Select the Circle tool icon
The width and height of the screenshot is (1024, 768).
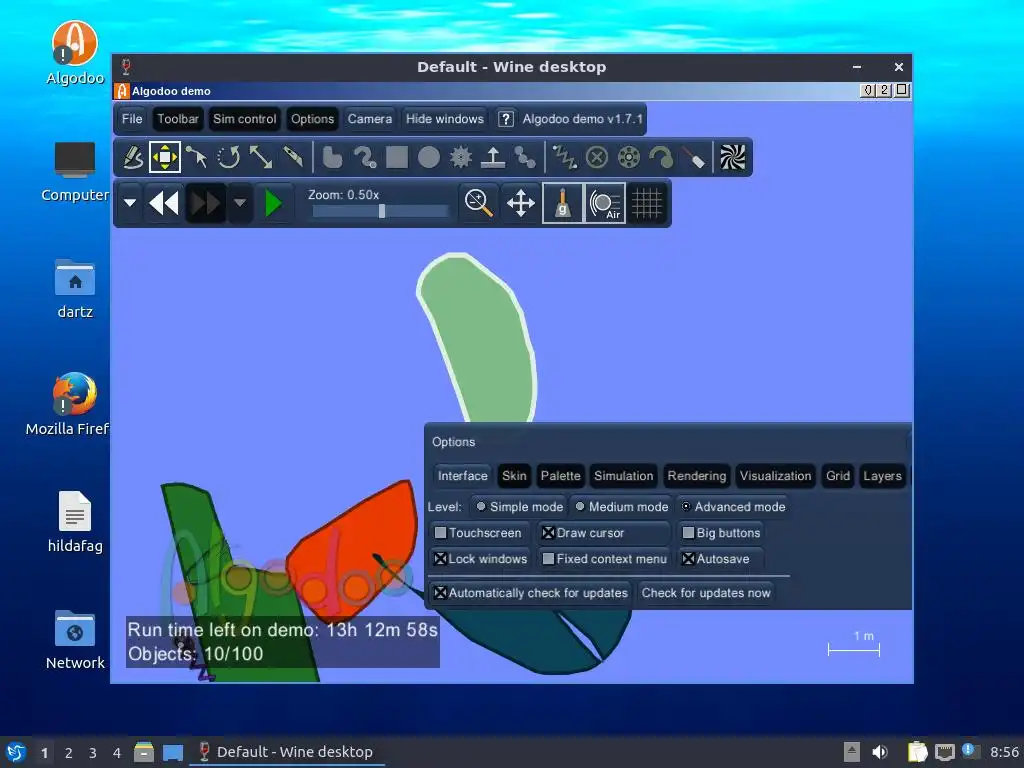click(428, 157)
